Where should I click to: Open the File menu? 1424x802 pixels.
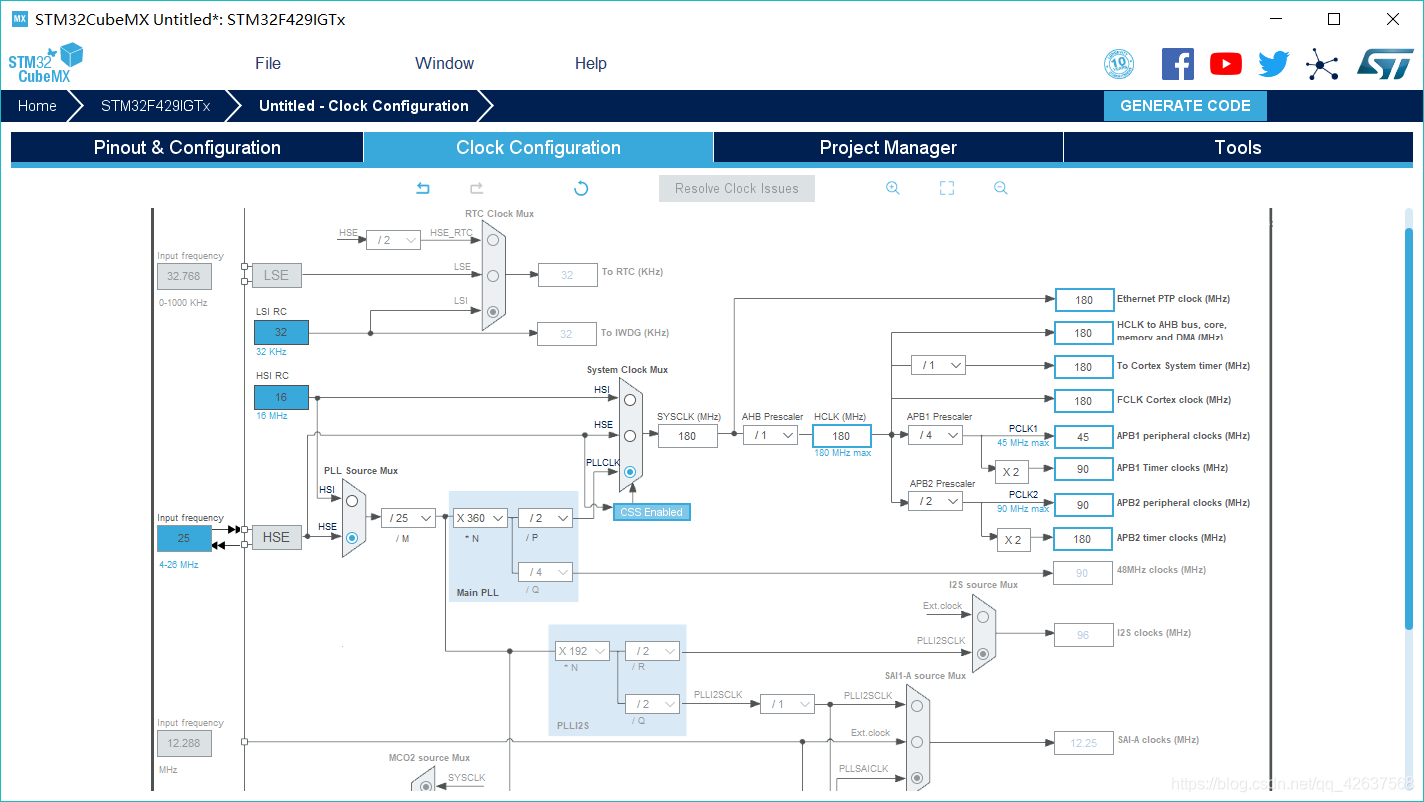pos(268,63)
